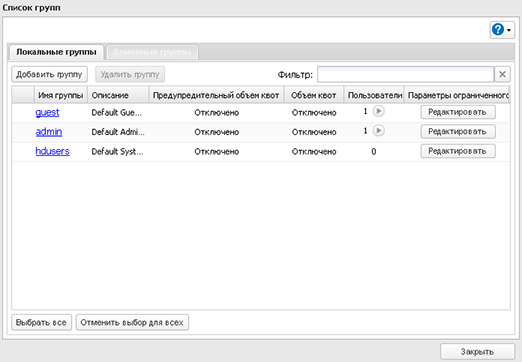Click Отменить выбор для всех button
The image size is (522, 362).
click(x=132, y=322)
